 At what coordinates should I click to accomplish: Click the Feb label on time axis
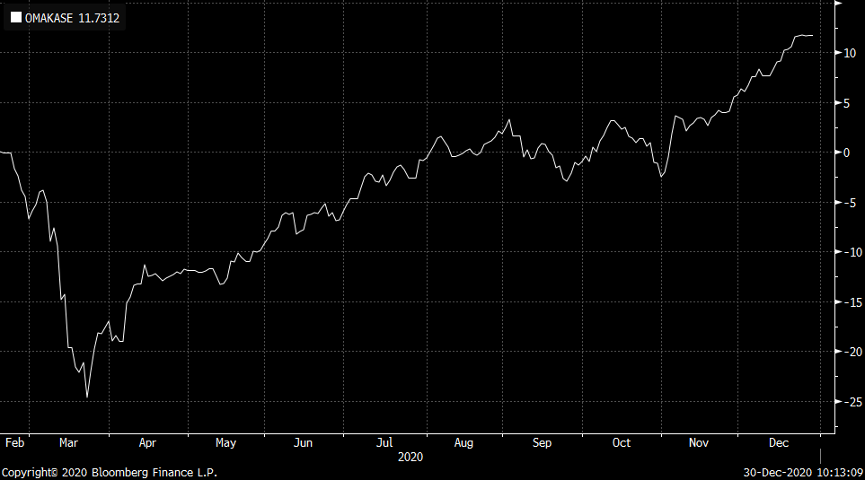pos(15,441)
